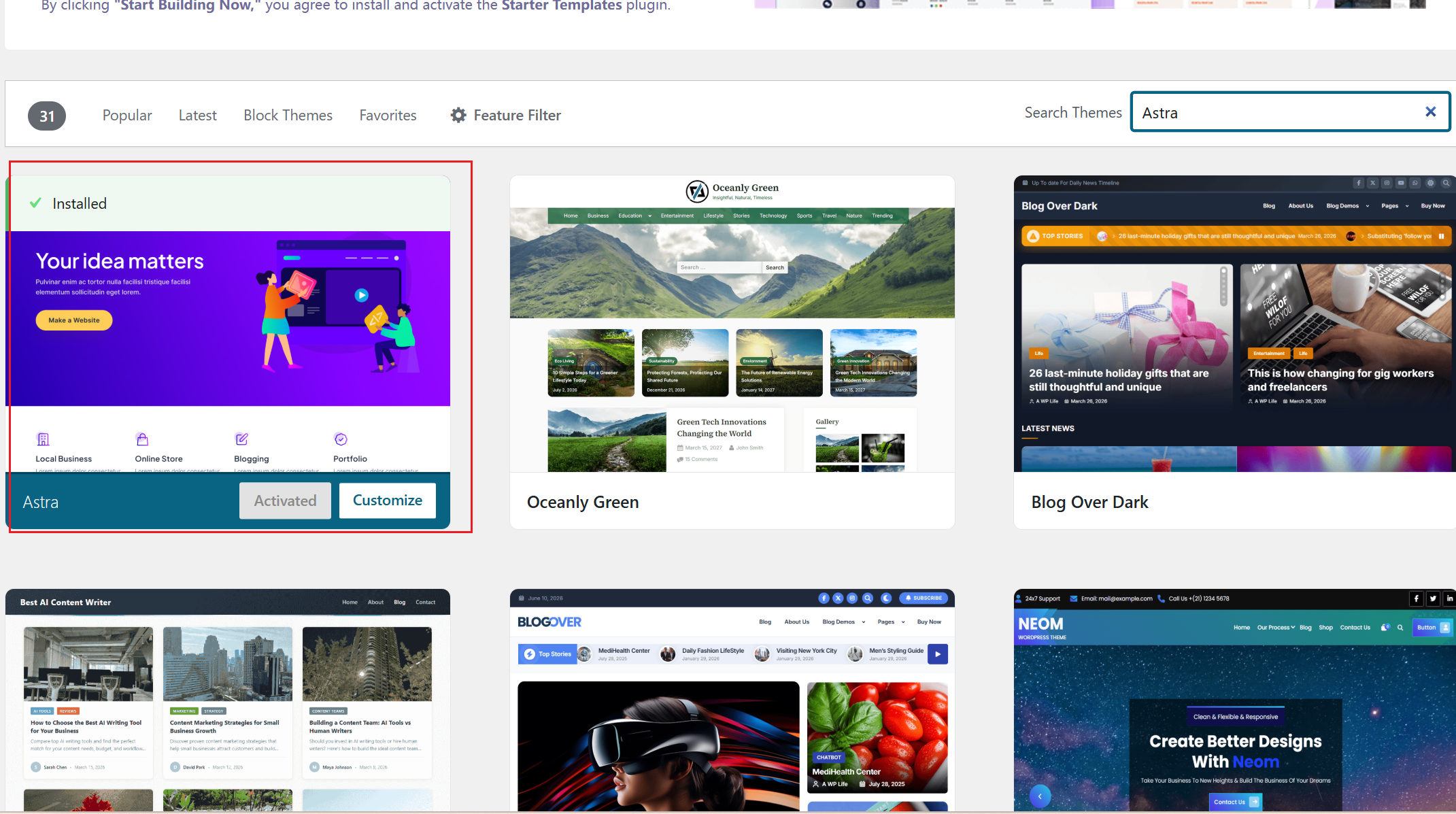Click the Facebook icon in BlogOver preview header
This screenshot has width=1456, height=814.
pos(824,598)
